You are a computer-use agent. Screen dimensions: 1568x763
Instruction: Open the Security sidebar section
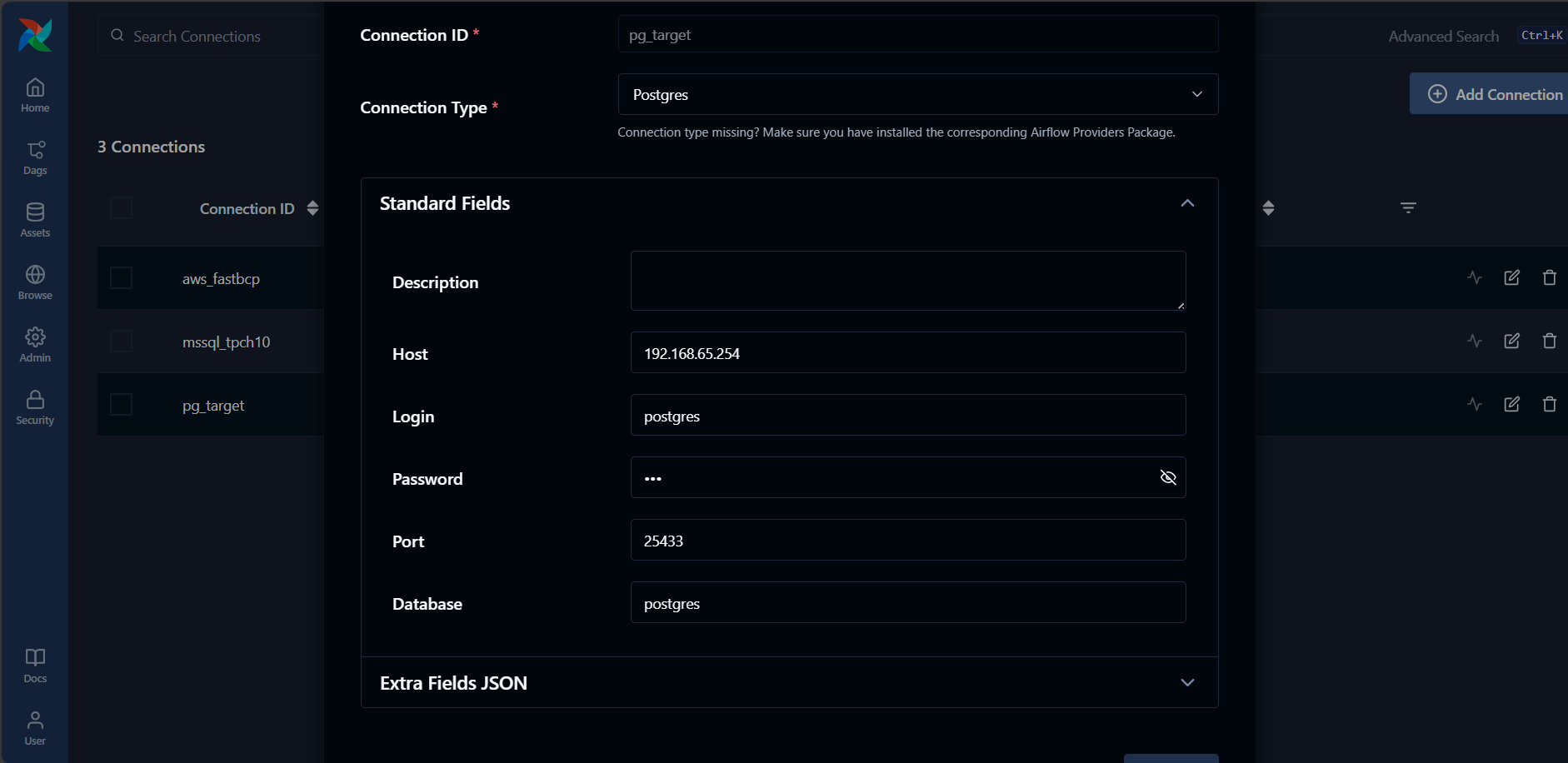(x=35, y=407)
